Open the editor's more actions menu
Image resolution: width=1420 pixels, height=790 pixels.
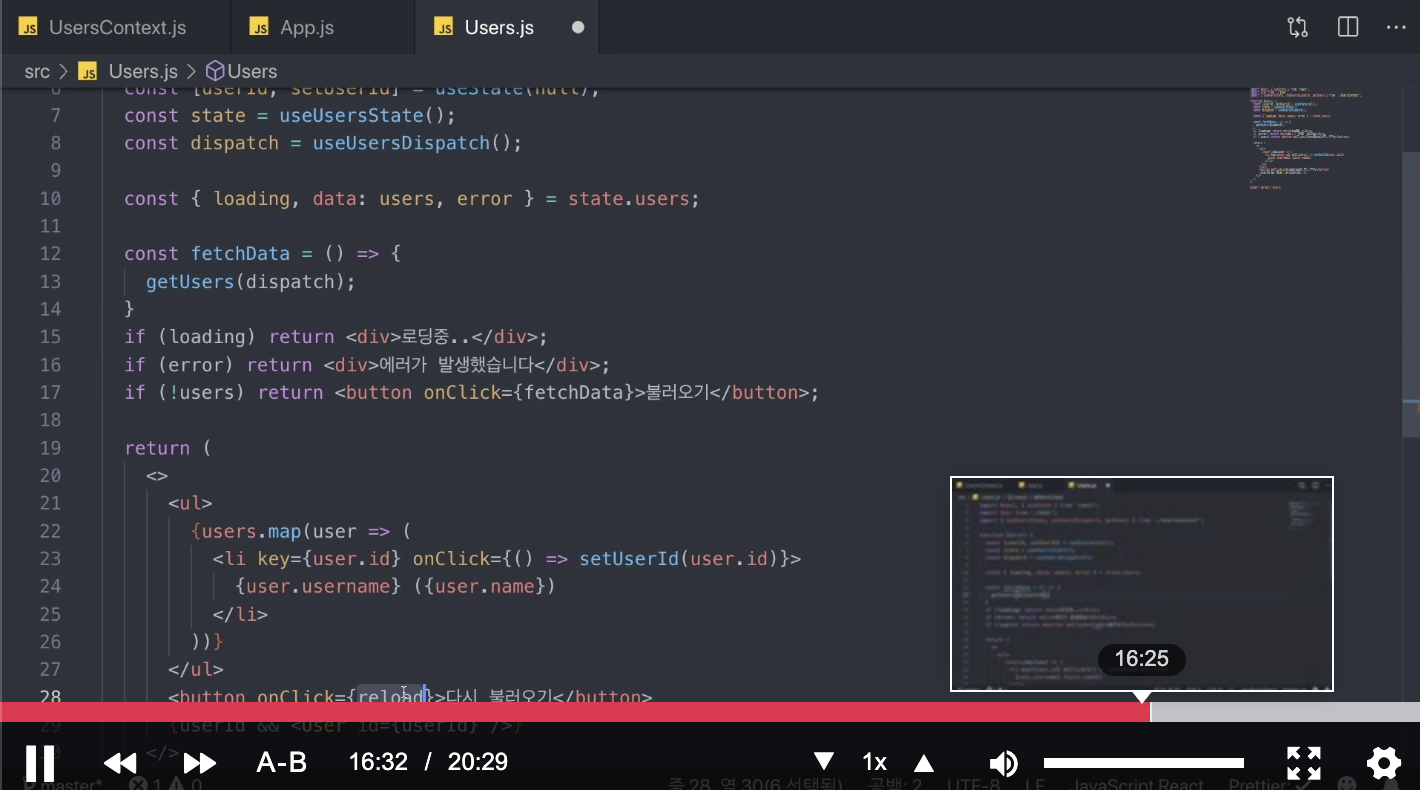click(x=1396, y=27)
